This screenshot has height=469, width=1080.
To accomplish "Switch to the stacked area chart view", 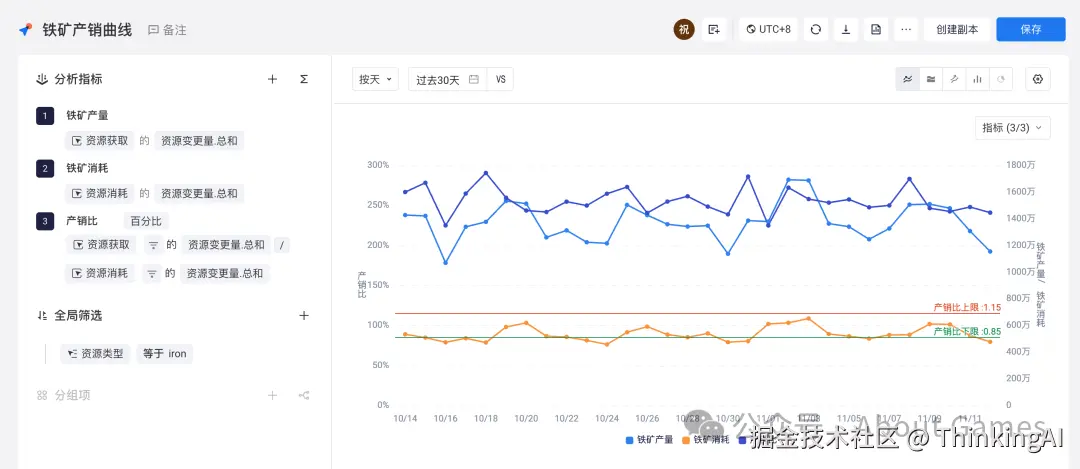I will coord(931,79).
